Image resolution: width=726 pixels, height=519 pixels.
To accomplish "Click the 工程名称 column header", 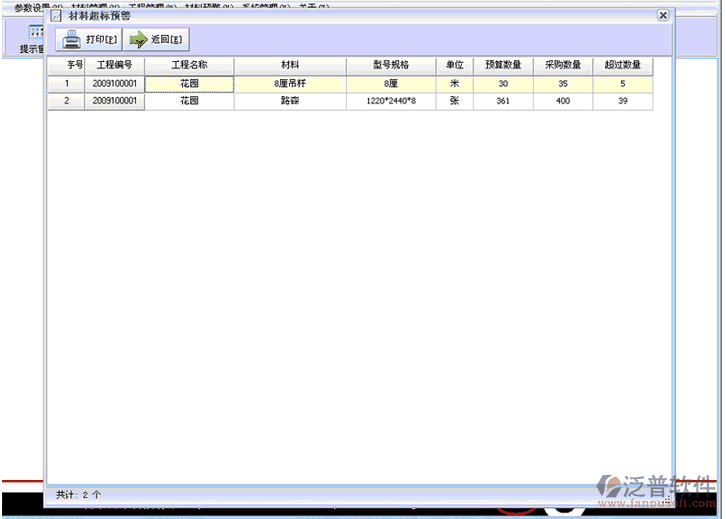I will point(189,66).
